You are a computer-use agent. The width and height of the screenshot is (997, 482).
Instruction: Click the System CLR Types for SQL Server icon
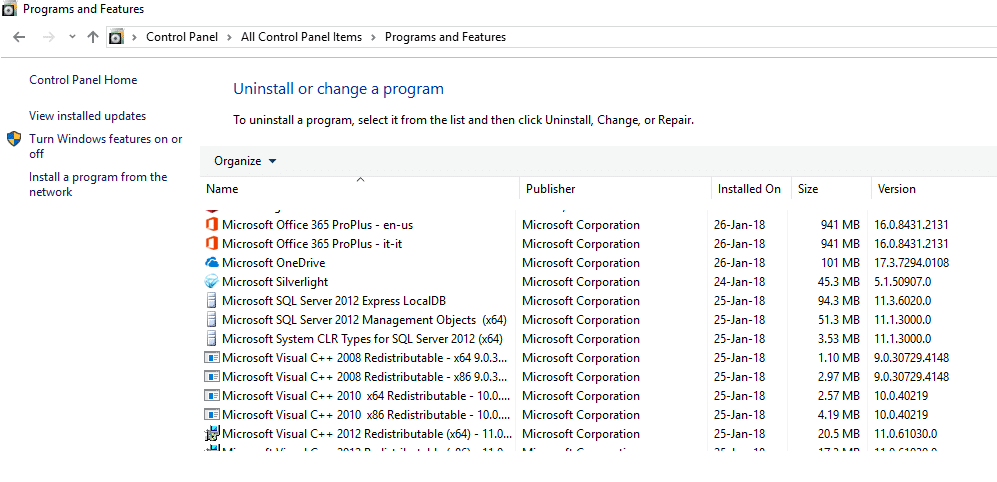[212, 339]
